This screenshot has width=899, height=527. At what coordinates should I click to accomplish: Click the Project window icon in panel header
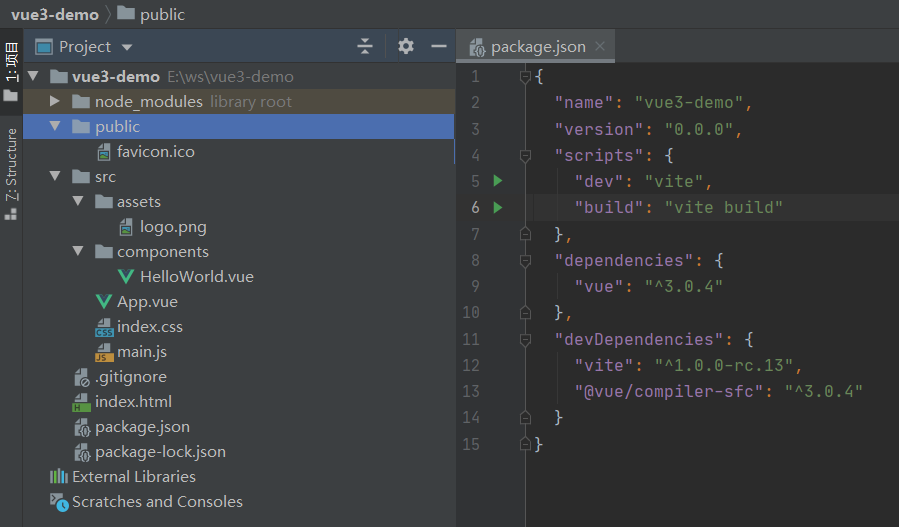(x=44, y=46)
